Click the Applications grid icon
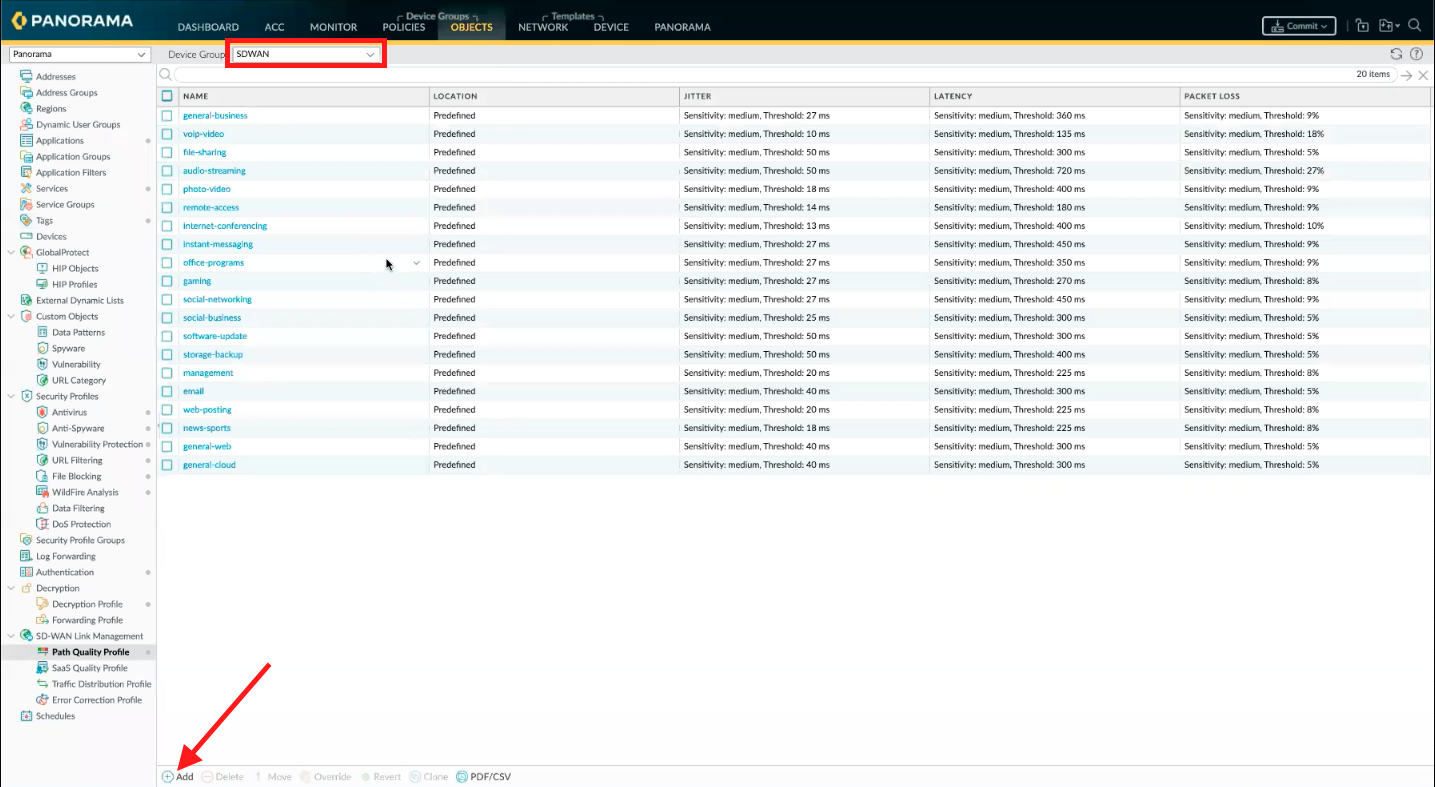Viewport: 1435px width, 787px height. coord(27,140)
